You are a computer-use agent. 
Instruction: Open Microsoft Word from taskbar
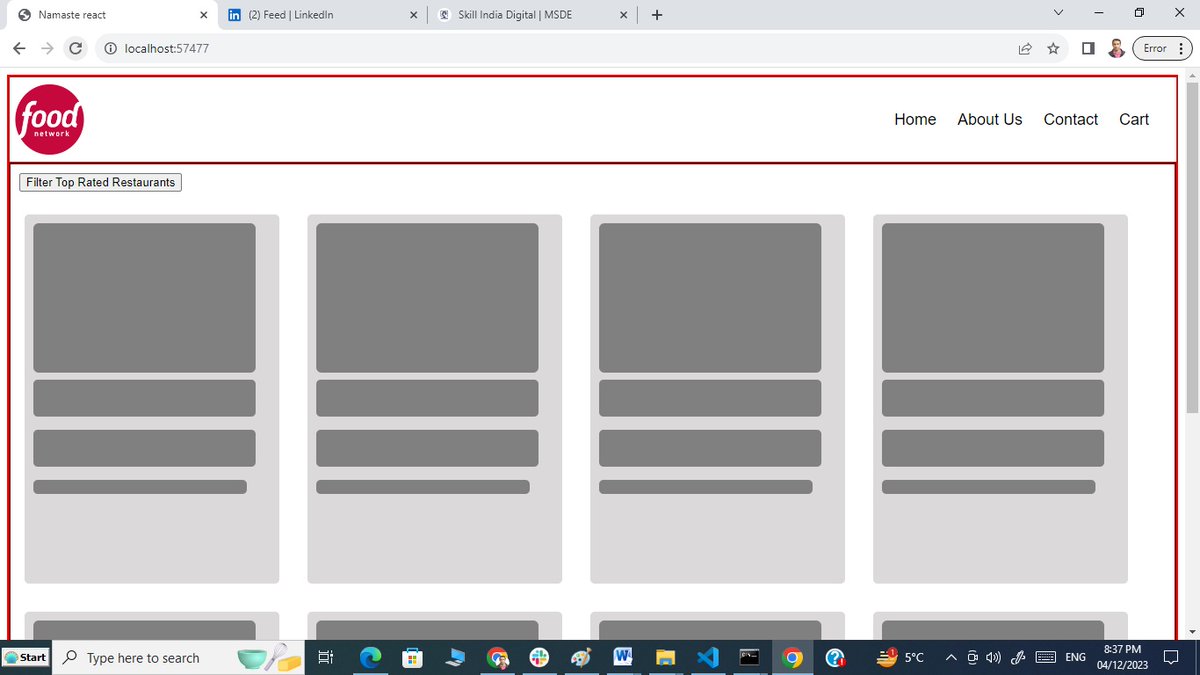point(623,658)
